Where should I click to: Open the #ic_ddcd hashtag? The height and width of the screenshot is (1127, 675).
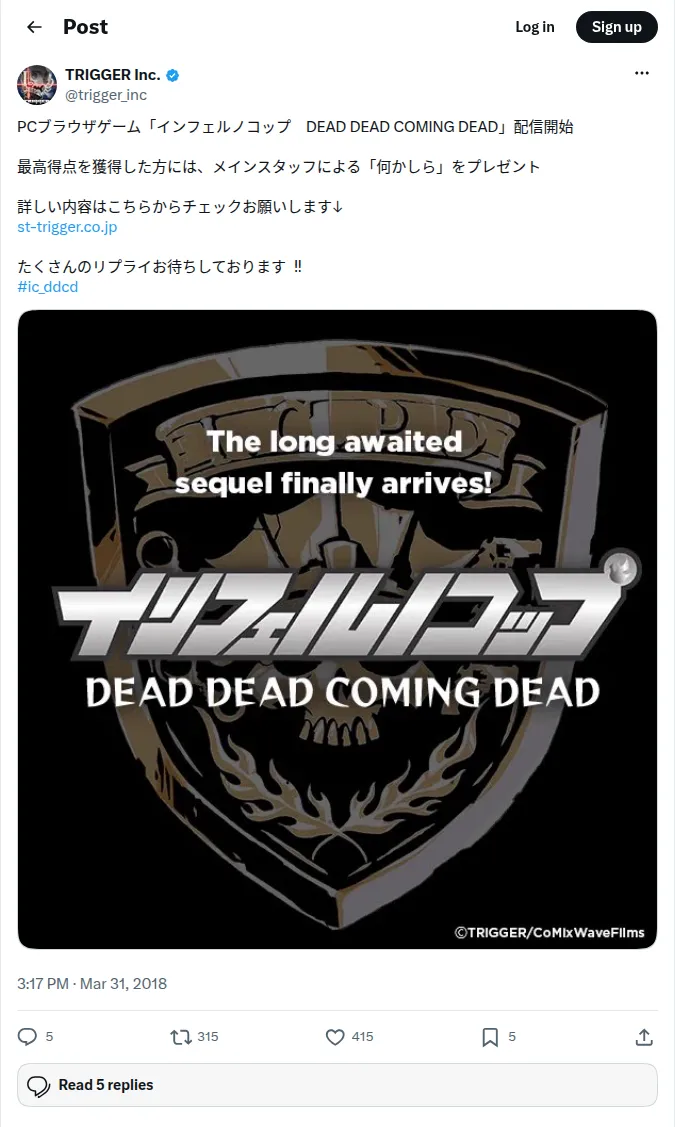47,287
